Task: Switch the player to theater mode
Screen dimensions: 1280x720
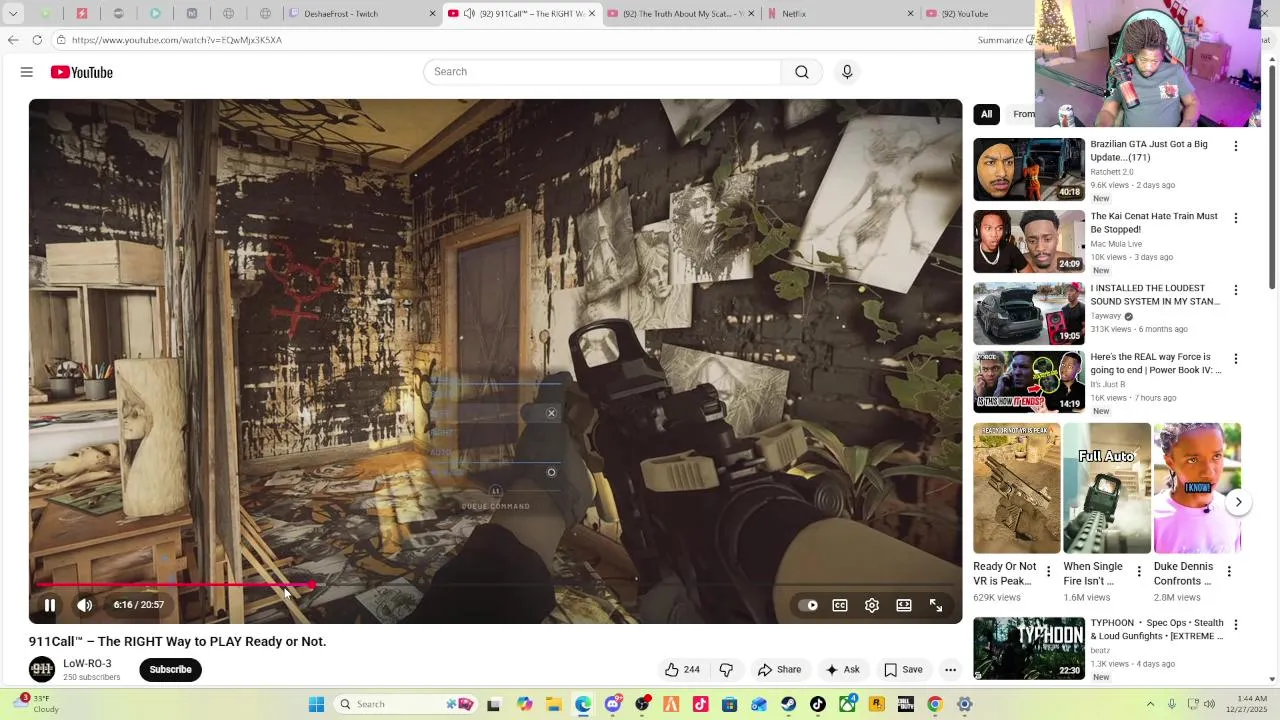Action: (904, 605)
